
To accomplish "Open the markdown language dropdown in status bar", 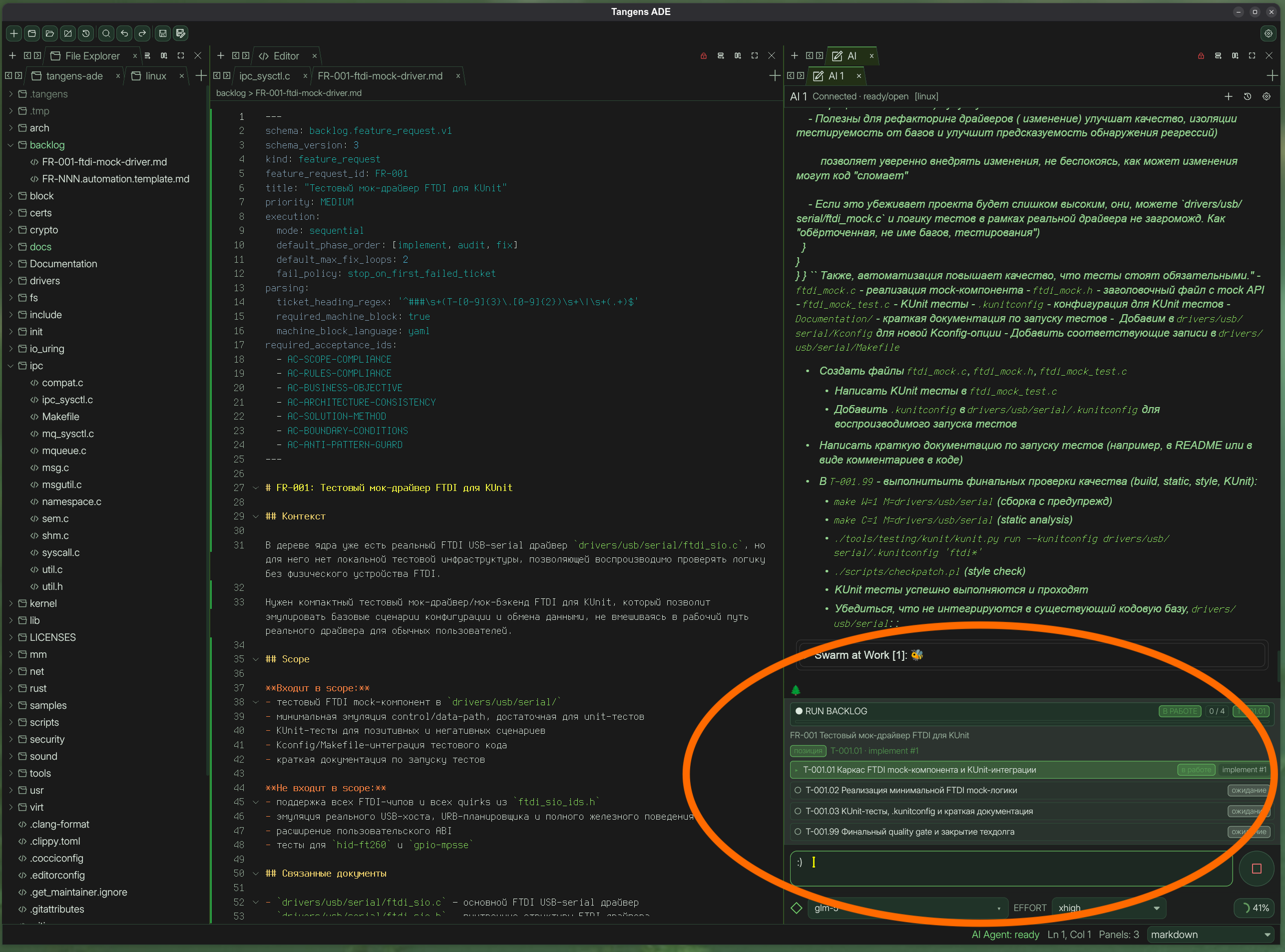I will pyautogui.click(x=1211, y=935).
